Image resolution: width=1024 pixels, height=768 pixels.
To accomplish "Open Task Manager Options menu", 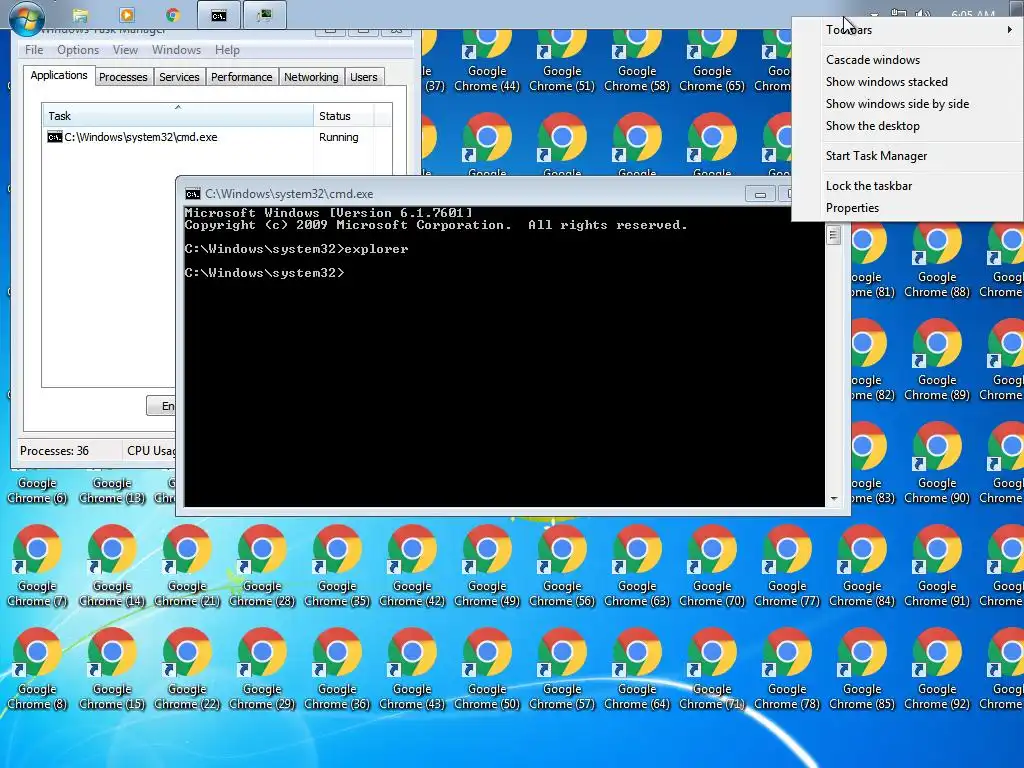I will click(78, 50).
